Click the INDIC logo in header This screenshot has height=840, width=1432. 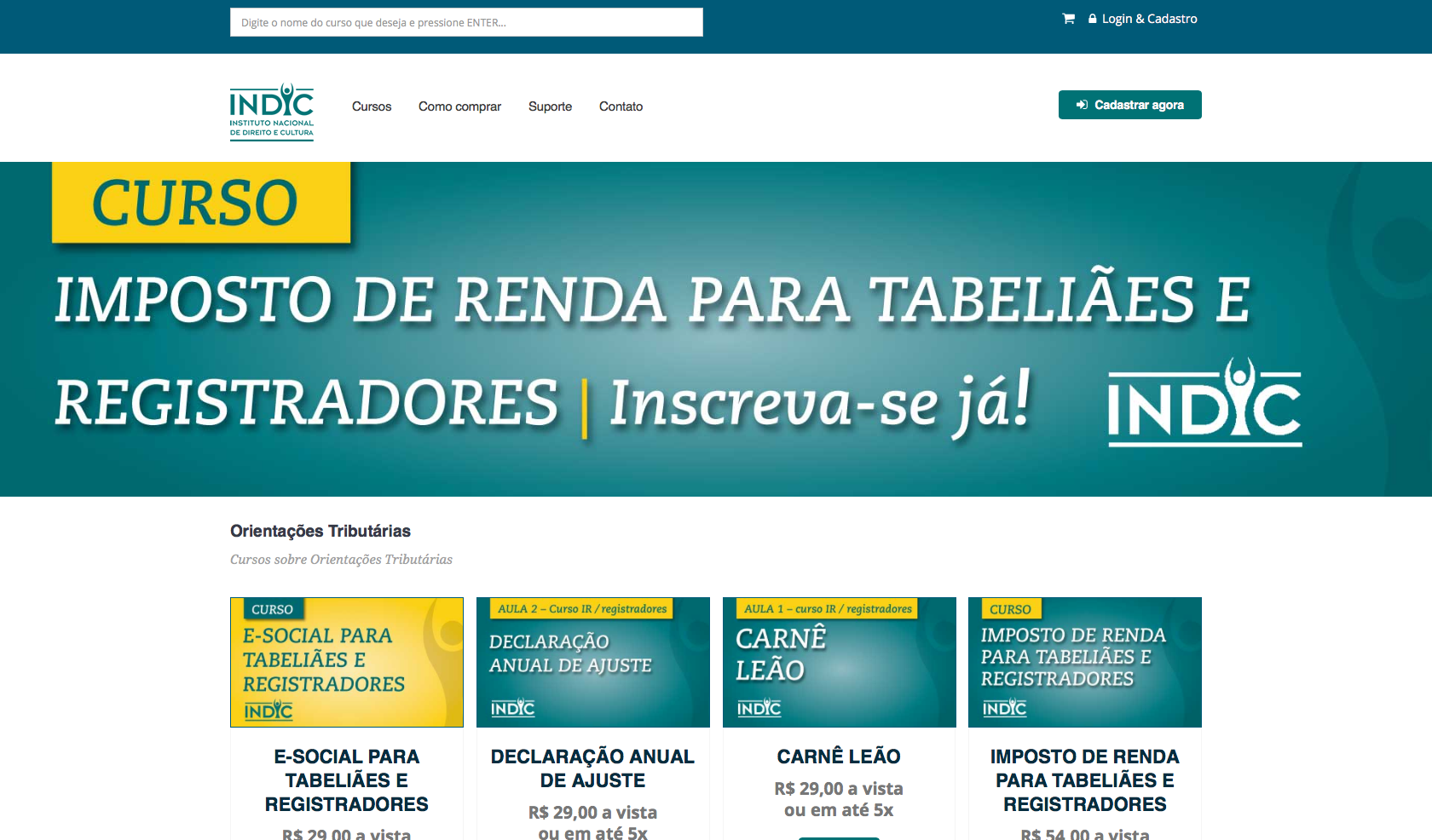271,112
